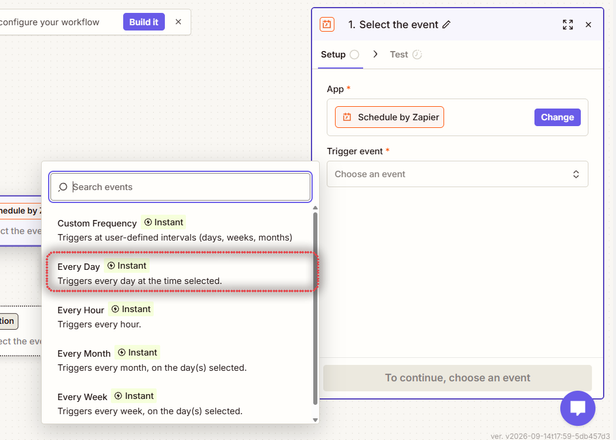Expand the panel to full screen
616x440 pixels.
(568, 25)
